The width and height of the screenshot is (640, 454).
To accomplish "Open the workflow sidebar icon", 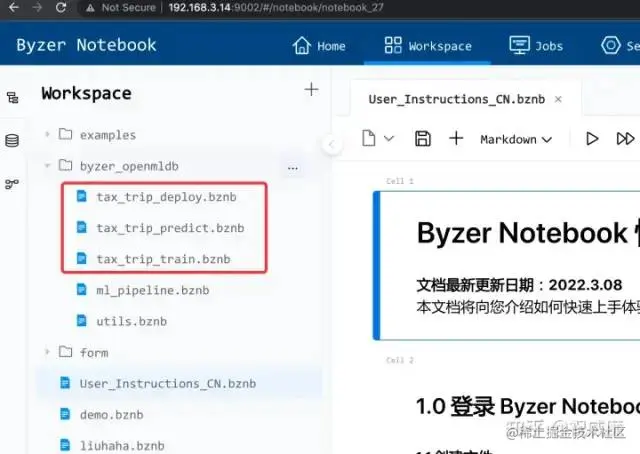I will [12, 184].
